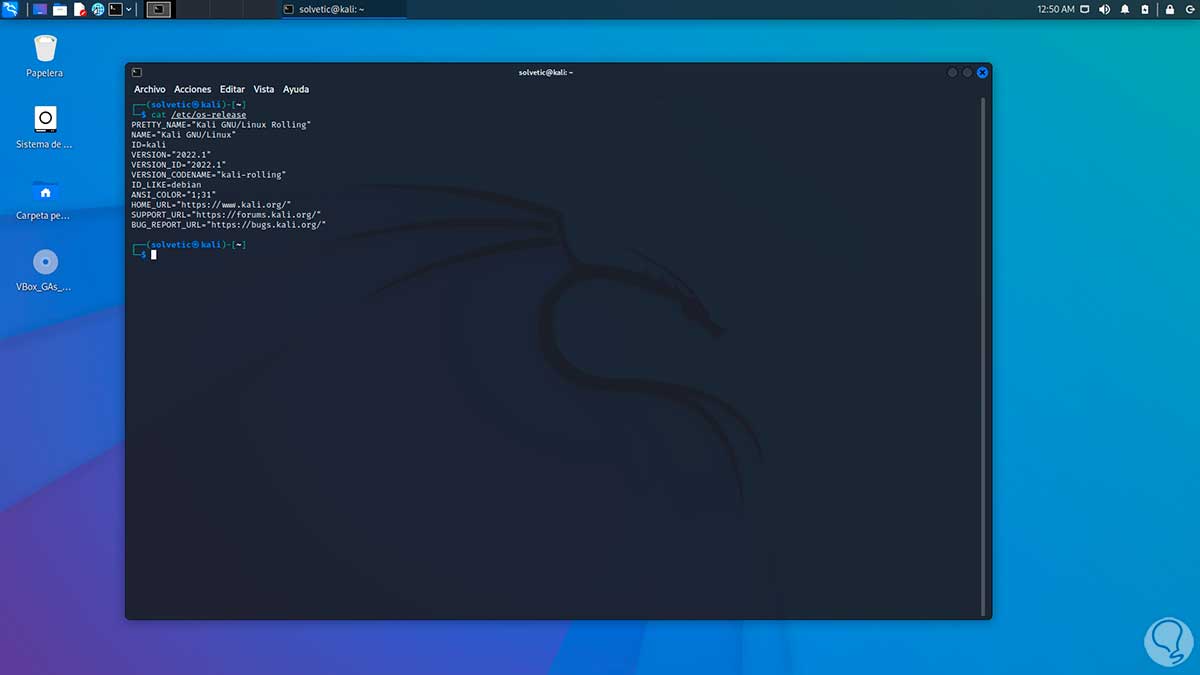The image size is (1200, 675).
Task: Open the volume control tray icon
Action: pyautogui.click(x=1105, y=9)
